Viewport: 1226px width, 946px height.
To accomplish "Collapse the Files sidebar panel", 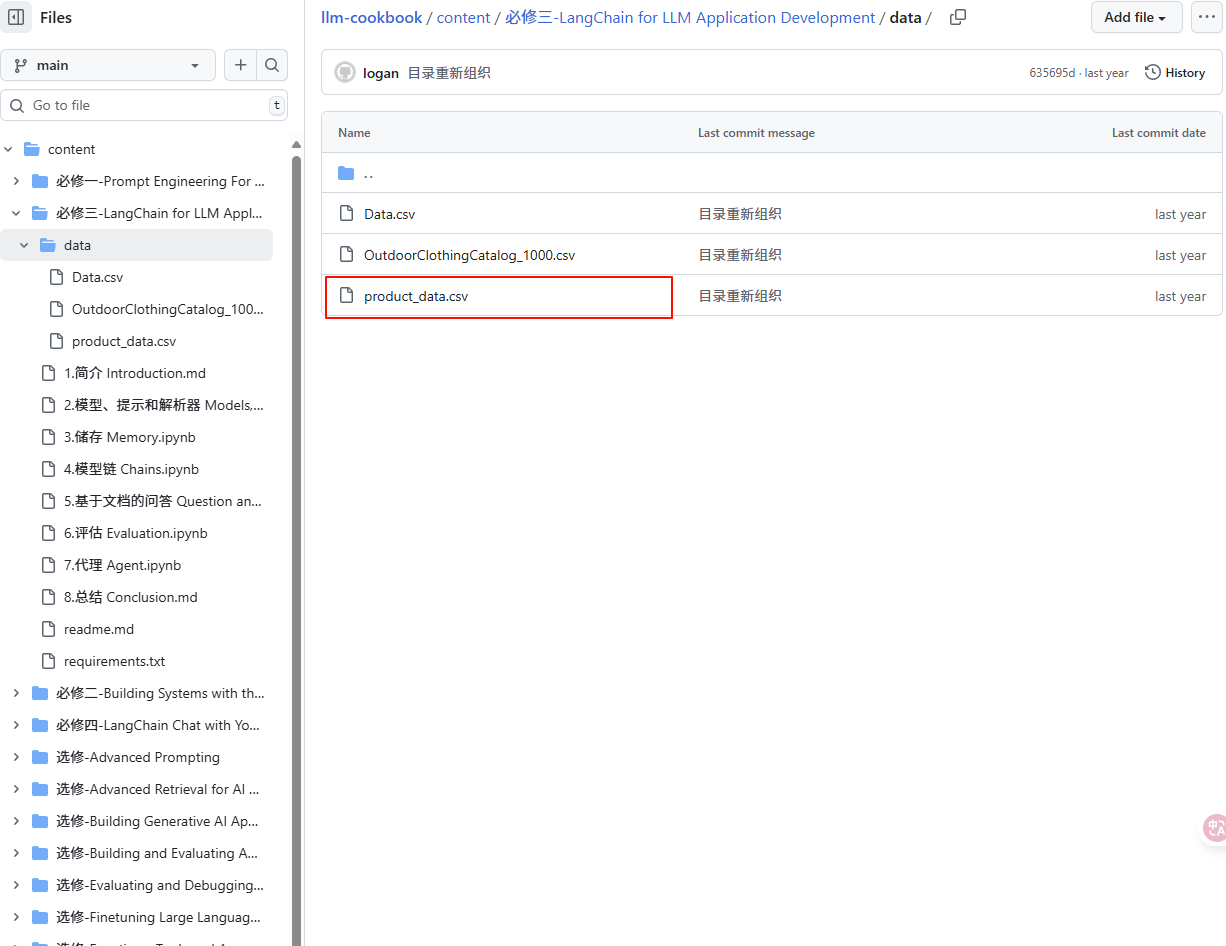I will [16, 17].
